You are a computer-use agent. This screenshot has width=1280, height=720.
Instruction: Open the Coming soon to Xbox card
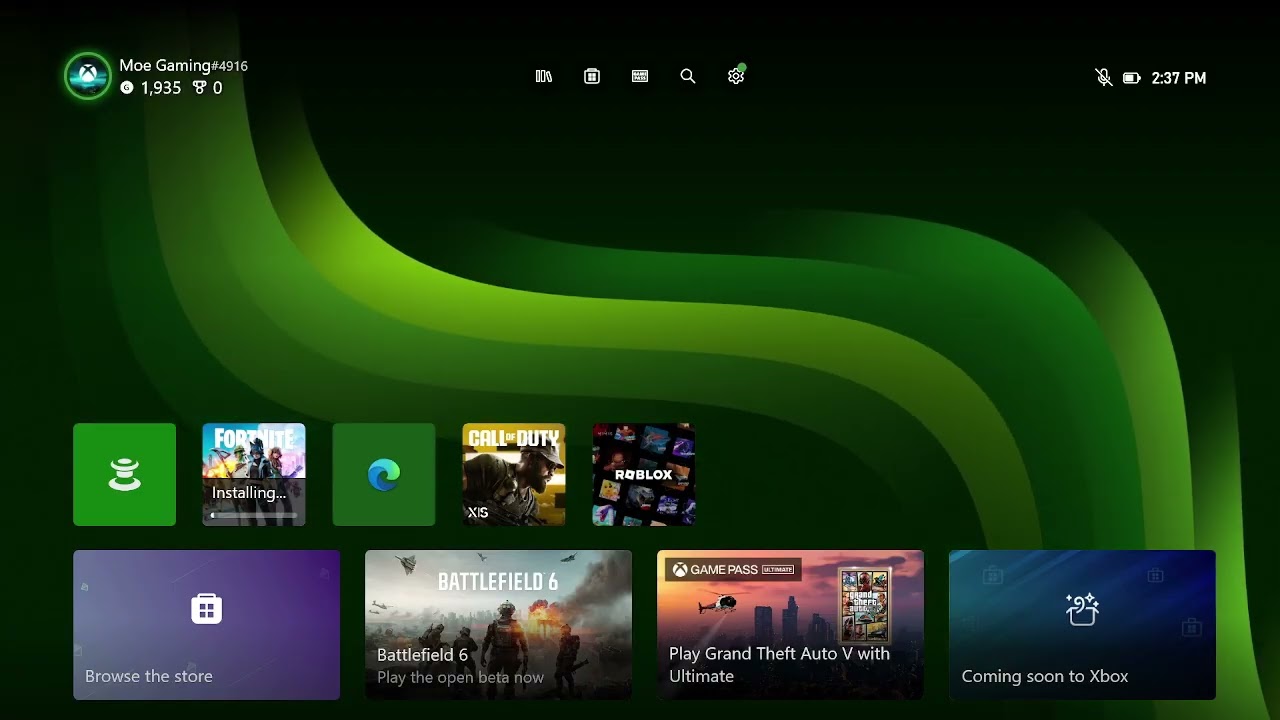pyautogui.click(x=1082, y=625)
